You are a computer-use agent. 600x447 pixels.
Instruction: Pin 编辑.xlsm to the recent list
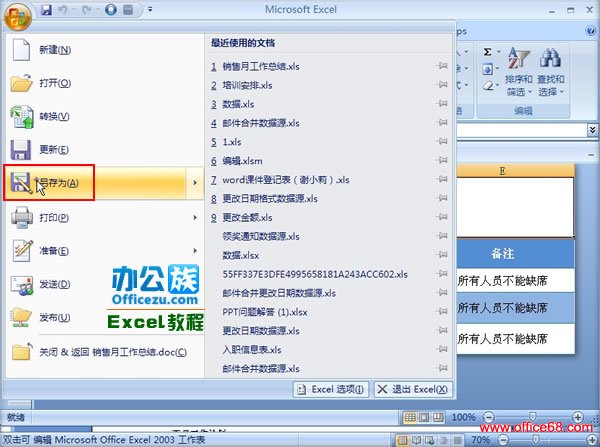(x=442, y=160)
